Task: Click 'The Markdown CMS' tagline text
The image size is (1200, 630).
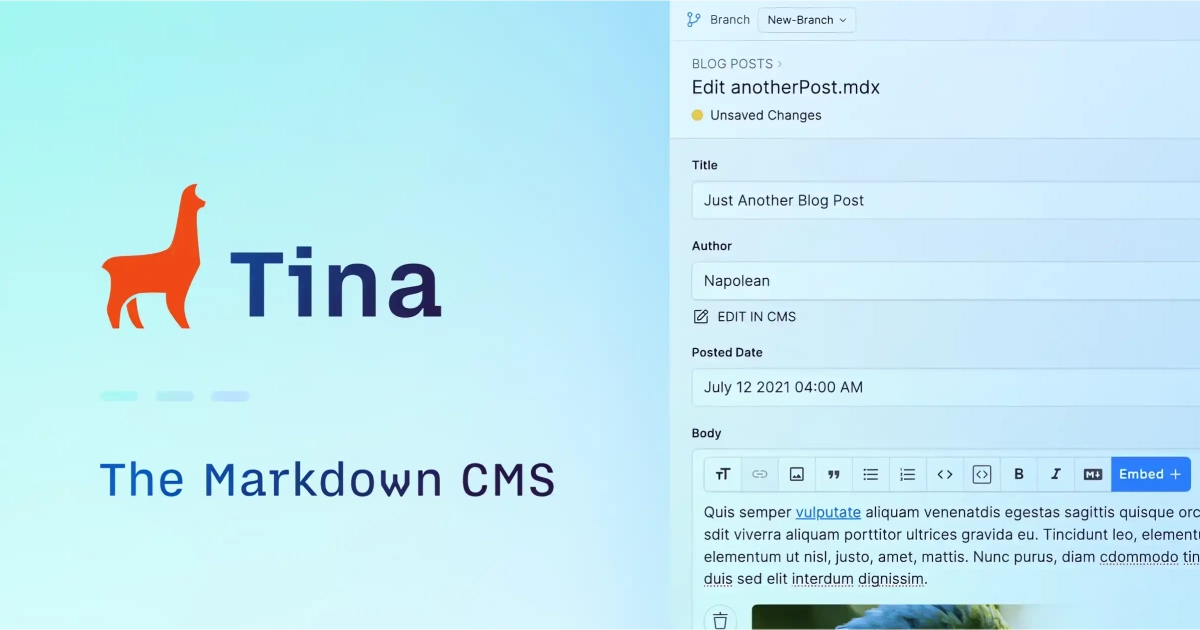Action: (327, 480)
